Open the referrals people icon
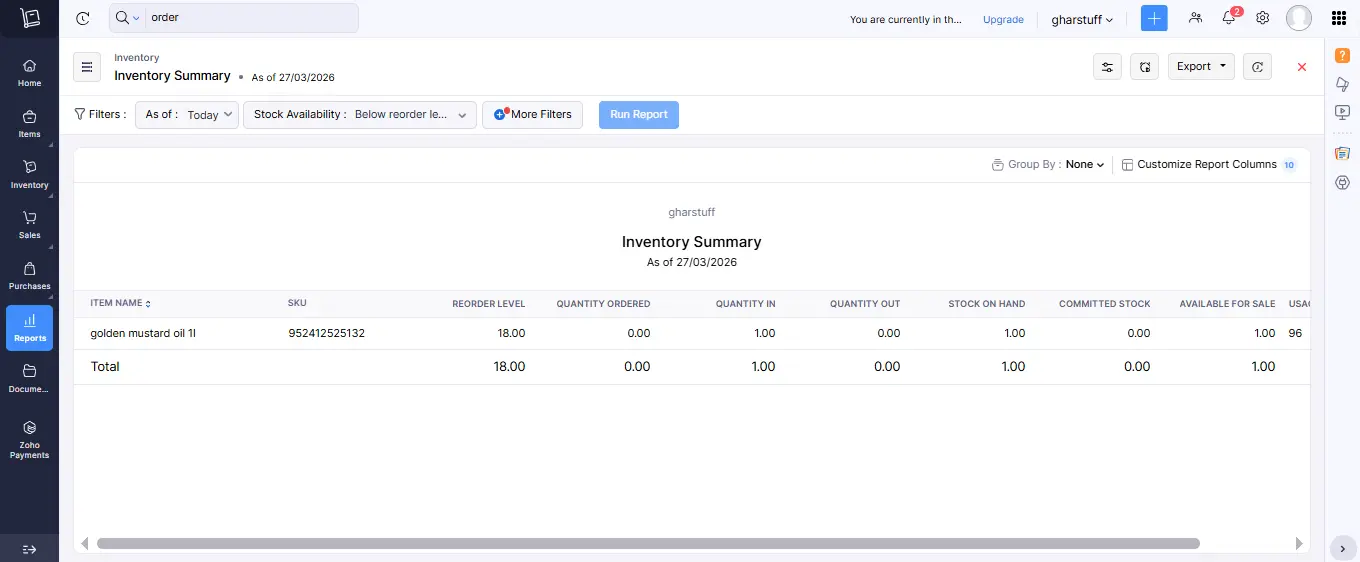 [x=1195, y=18]
